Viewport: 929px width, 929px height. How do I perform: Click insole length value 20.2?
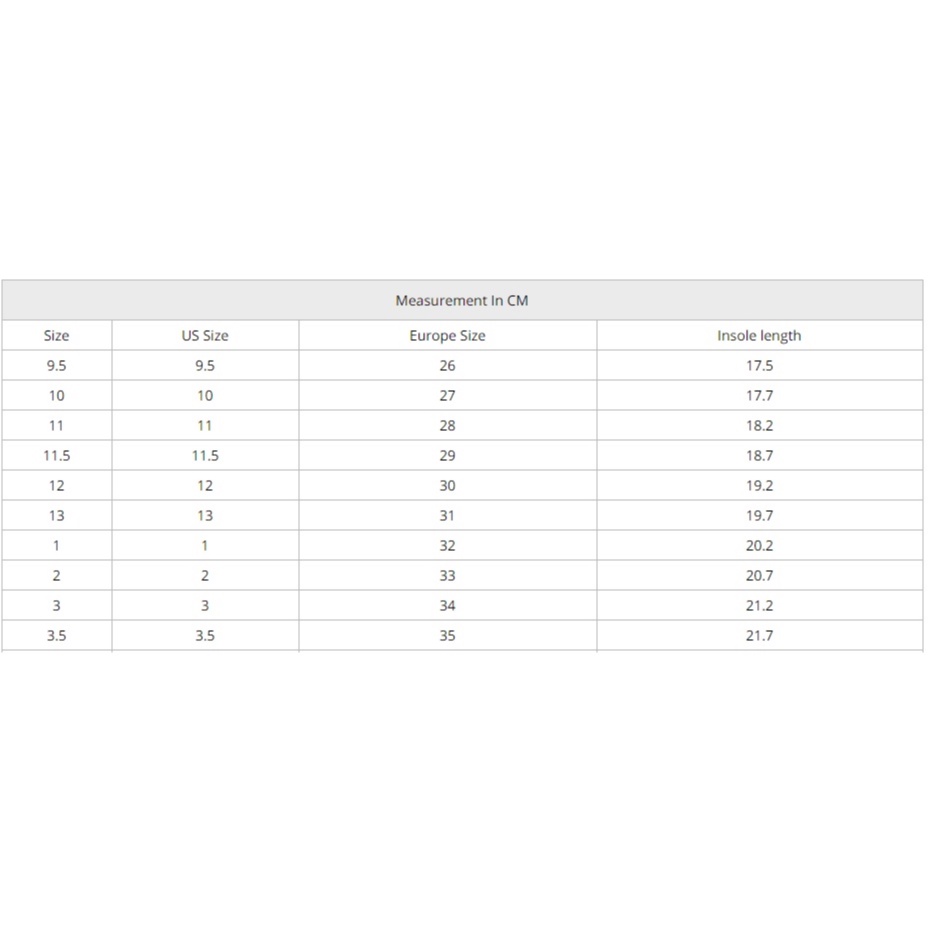(x=759, y=546)
